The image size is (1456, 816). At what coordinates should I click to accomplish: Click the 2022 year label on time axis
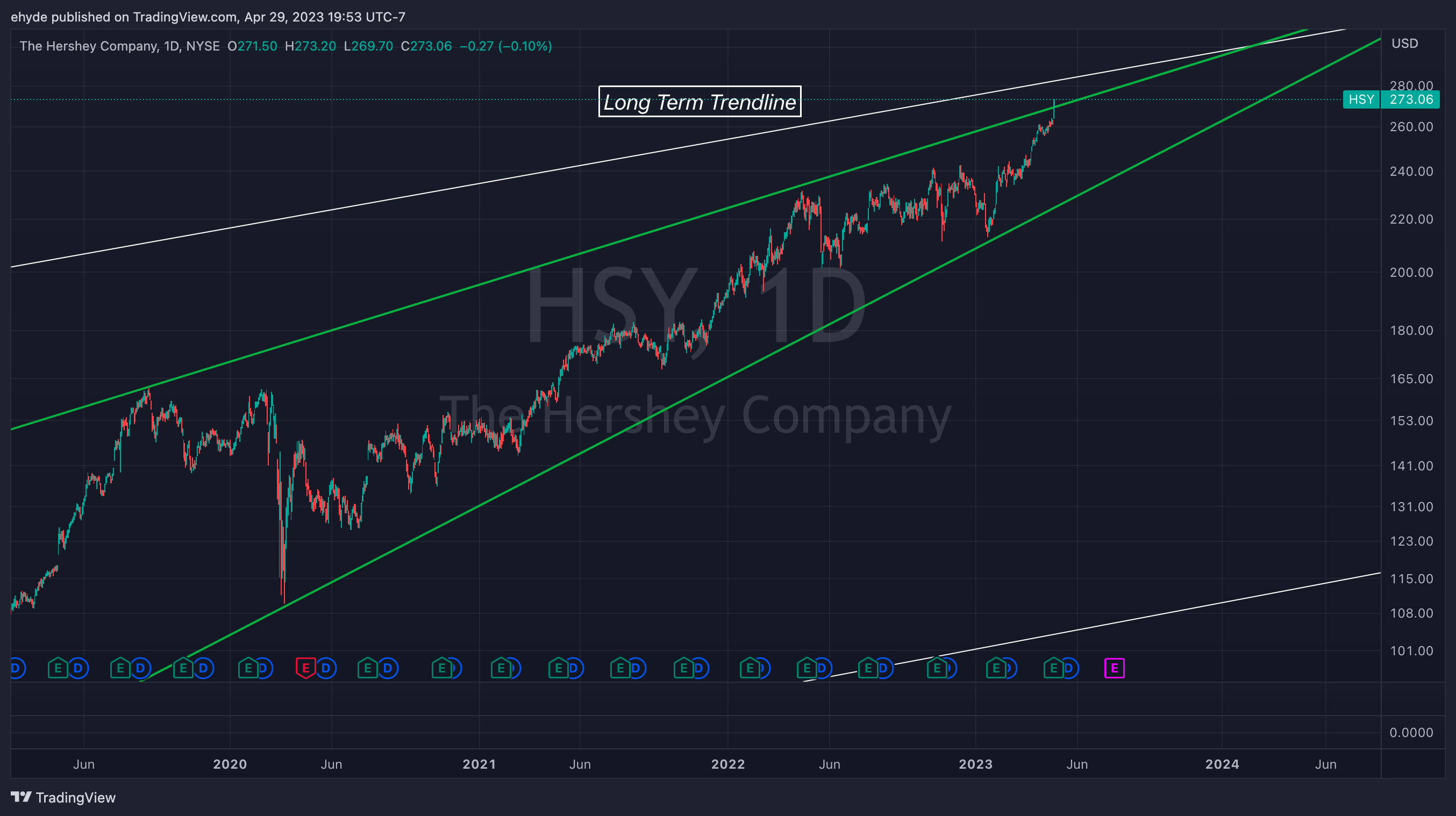(x=728, y=764)
